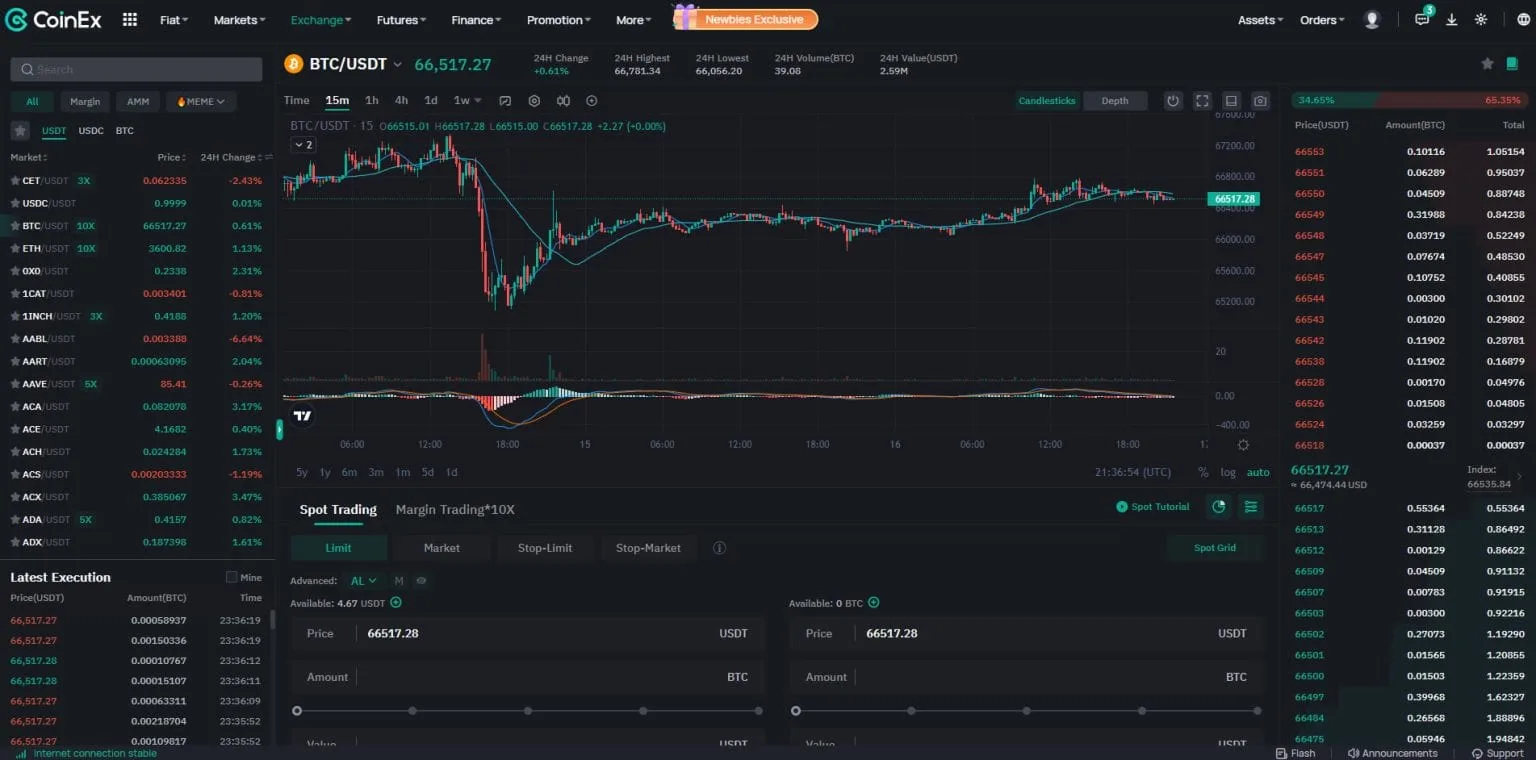This screenshot has width=1536, height=760.
Task: Expand the Futures menu
Action: [x=401, y=20]
